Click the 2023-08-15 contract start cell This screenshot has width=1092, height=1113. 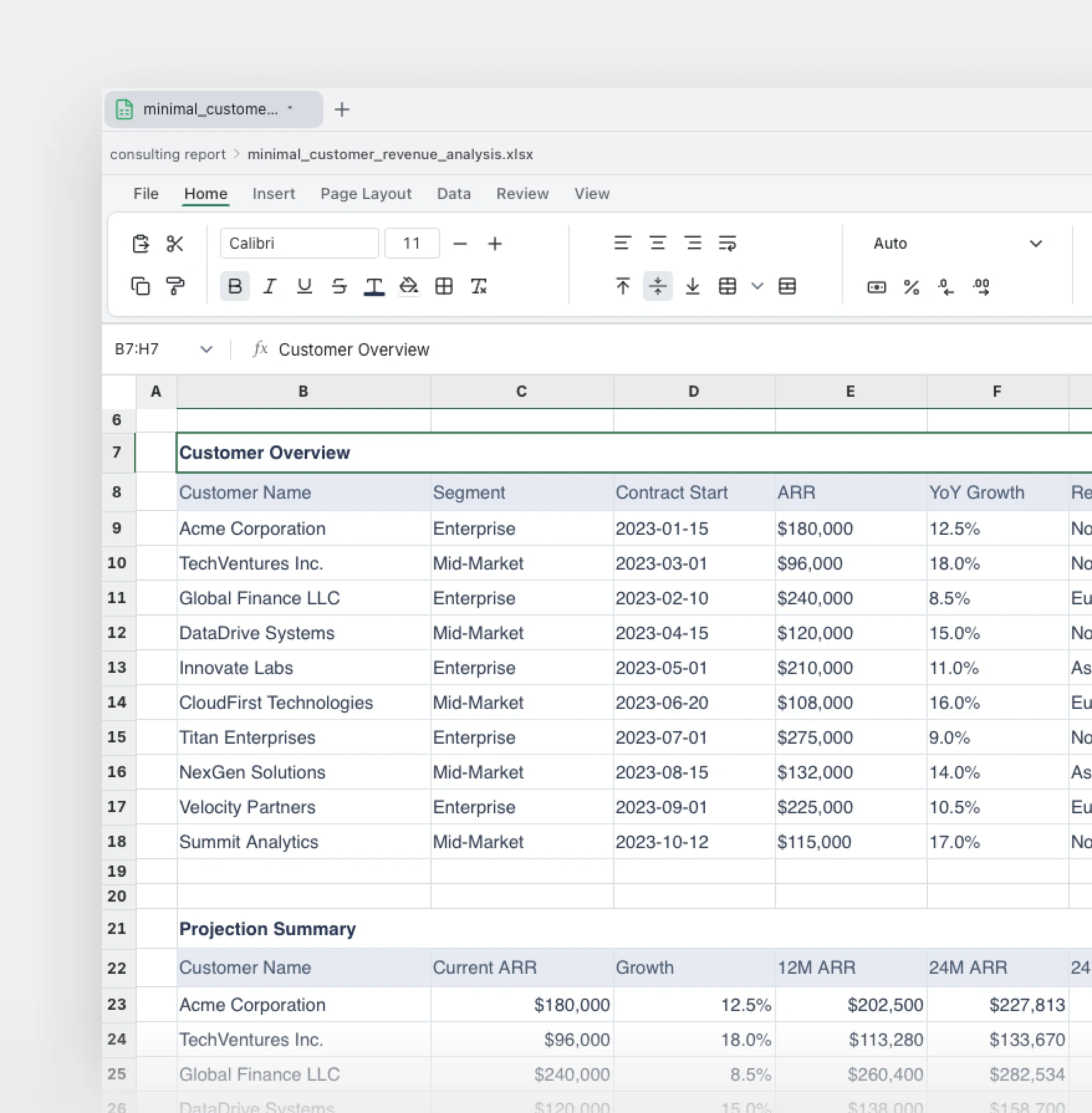(x=694, y=772)
